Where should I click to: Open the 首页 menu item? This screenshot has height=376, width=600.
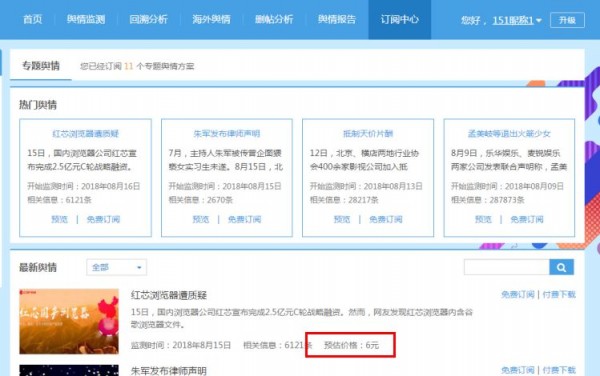click(x=33, y=19)
